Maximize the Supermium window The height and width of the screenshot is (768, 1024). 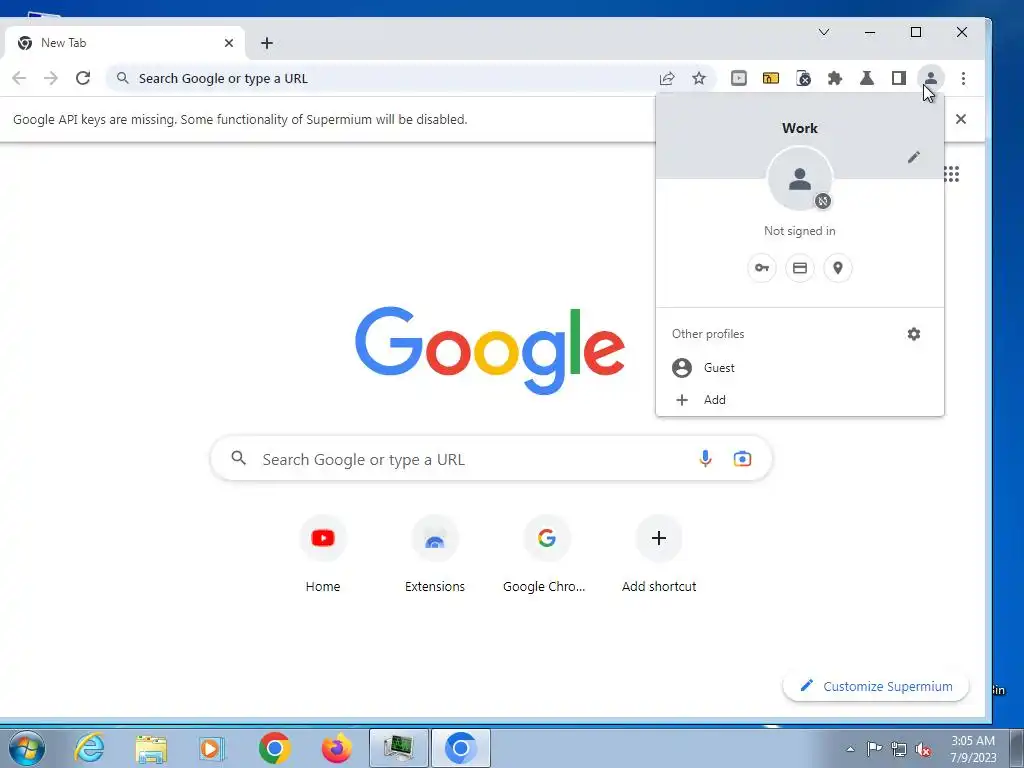coord(916,32)
